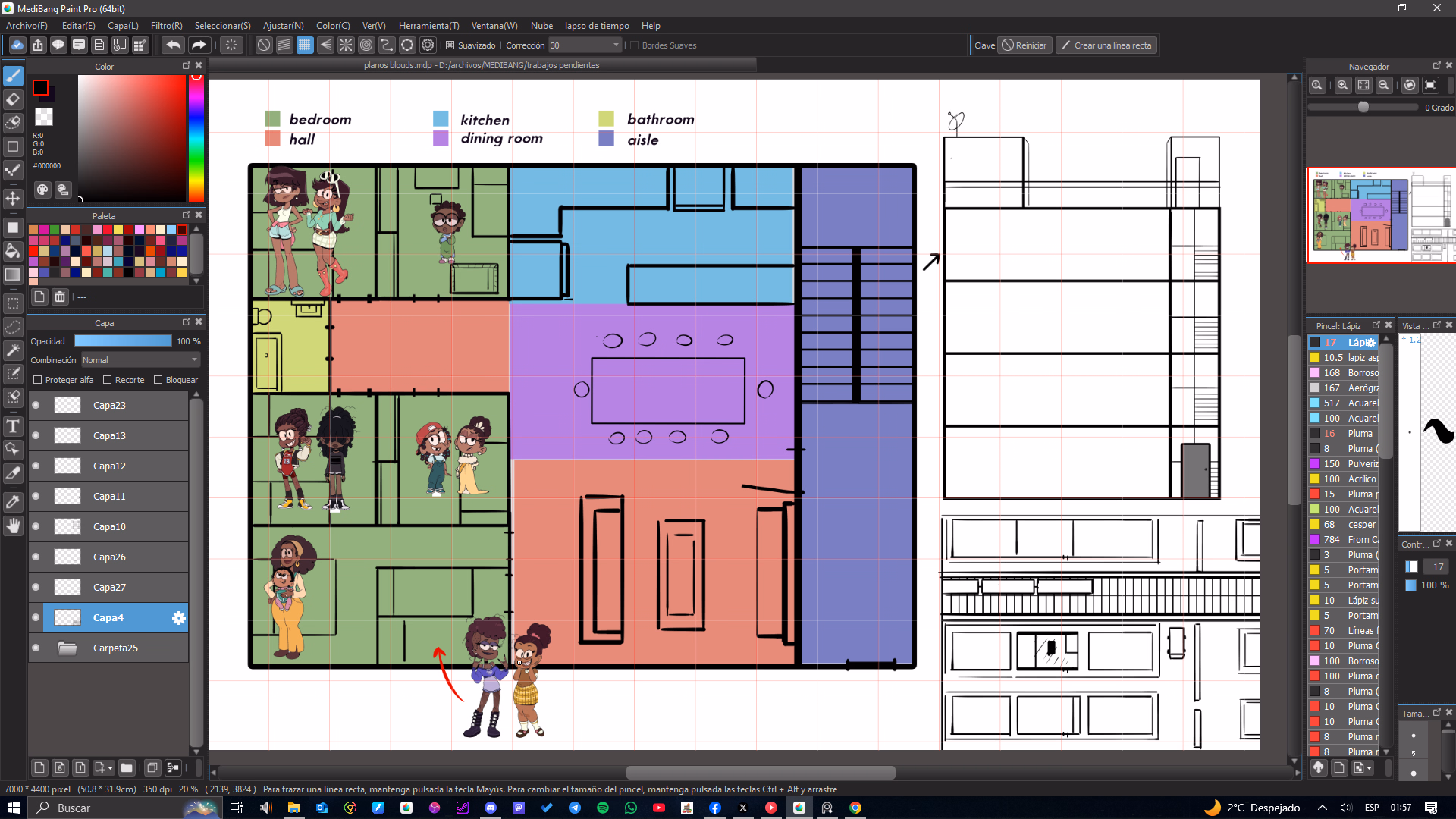The width and height of the screenshot is (1456, 819).
Task: Select the Text tool
Action: pyautogui.click(x=13, y=426)
